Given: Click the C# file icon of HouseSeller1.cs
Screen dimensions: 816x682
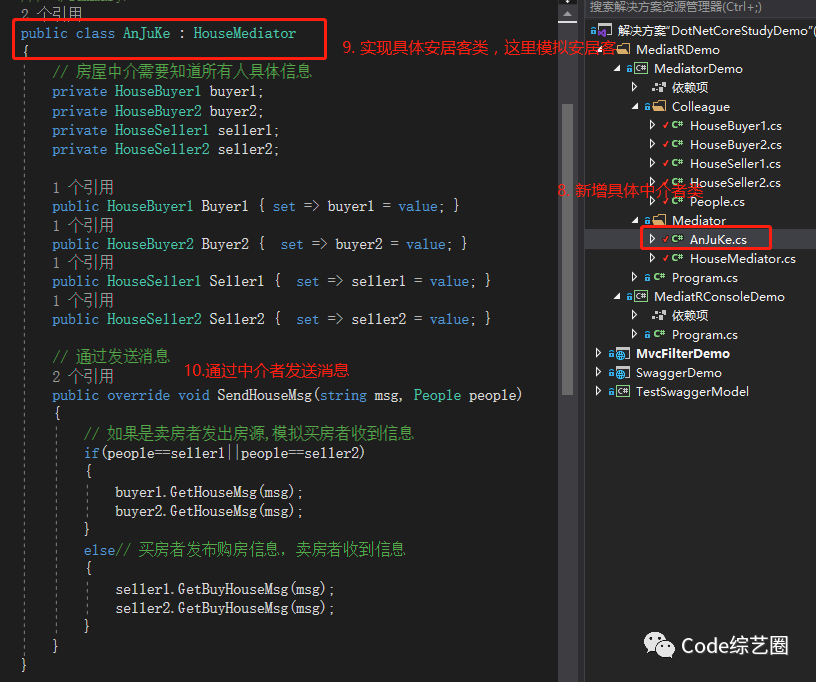Looking at the screenshot, I should click(677, 163).
